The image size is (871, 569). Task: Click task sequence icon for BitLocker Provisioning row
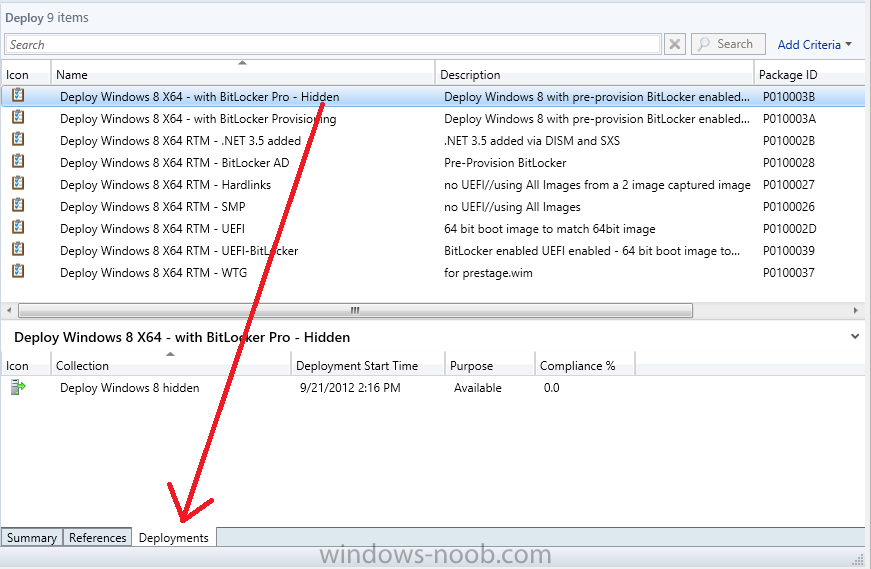(18, 117)
